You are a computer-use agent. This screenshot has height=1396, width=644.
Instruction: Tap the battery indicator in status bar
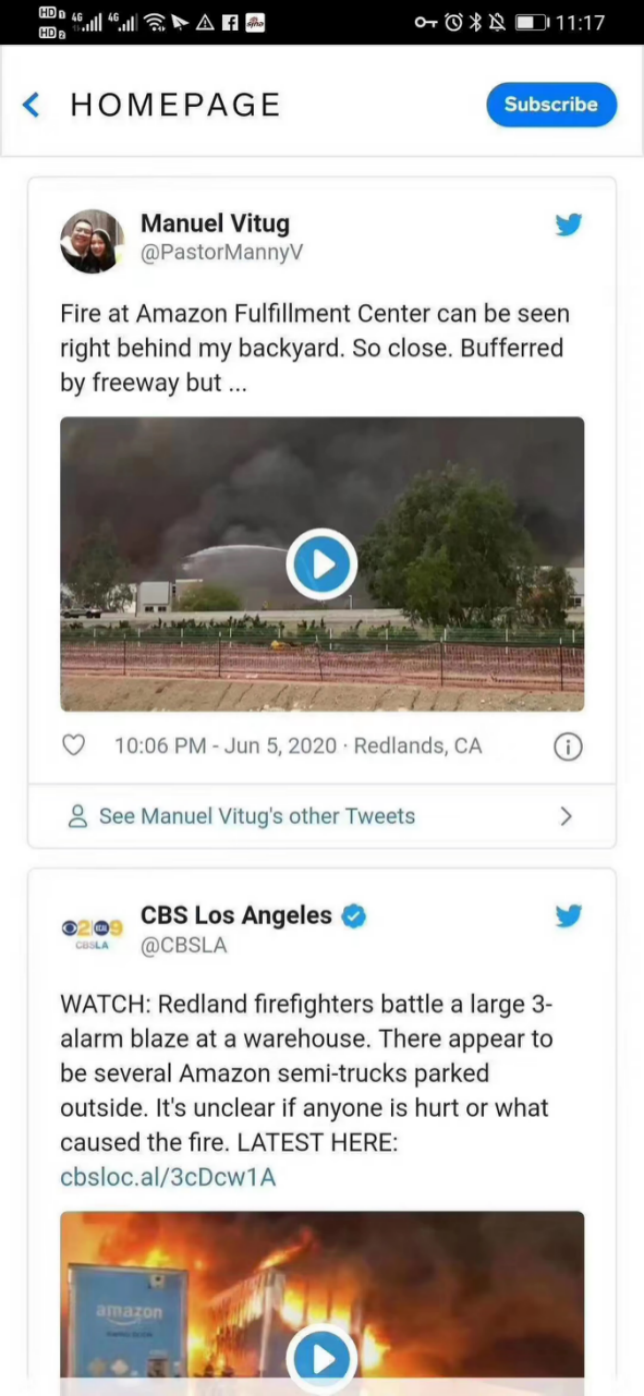(x=532, y=22)
